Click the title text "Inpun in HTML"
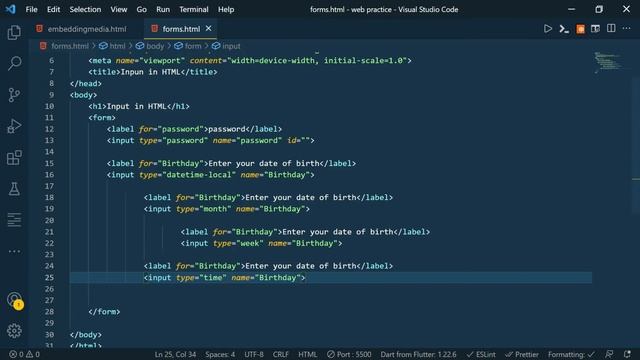The image size is (640, 360). coord(151,72)
